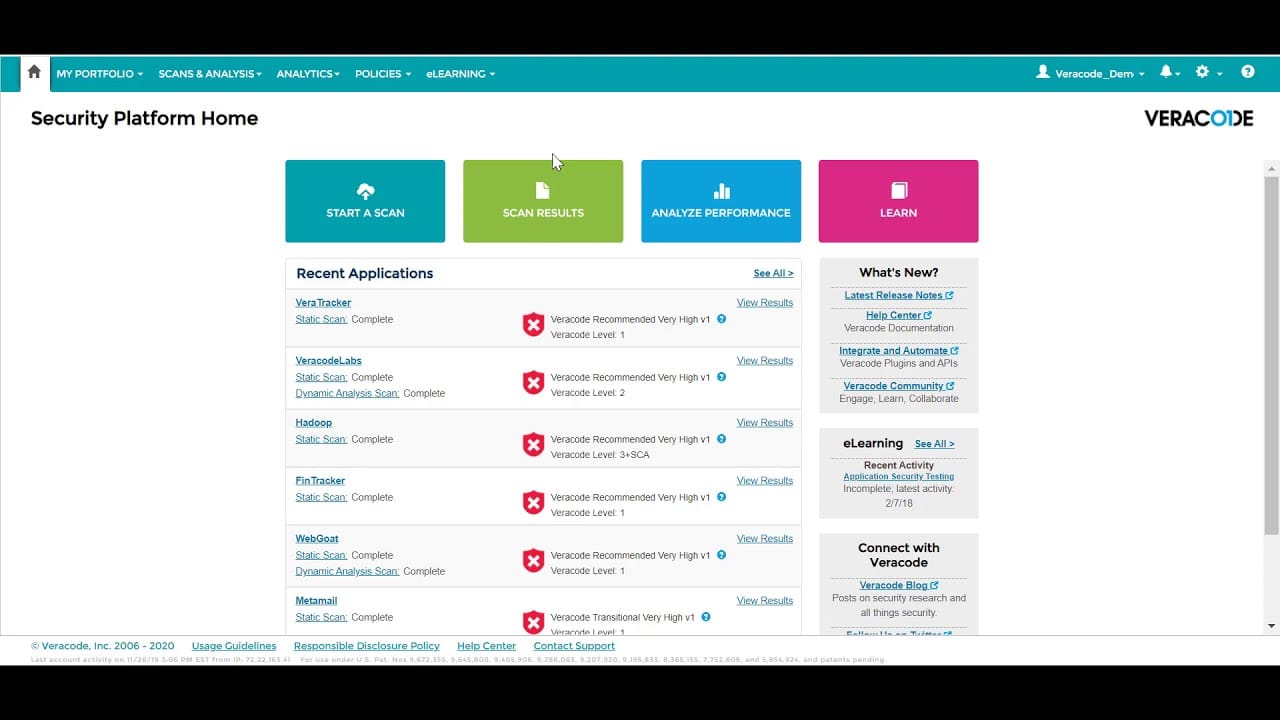Click the help icon beside Hadoop policy
1280x720 pixels.
click(x=721, y=439)
